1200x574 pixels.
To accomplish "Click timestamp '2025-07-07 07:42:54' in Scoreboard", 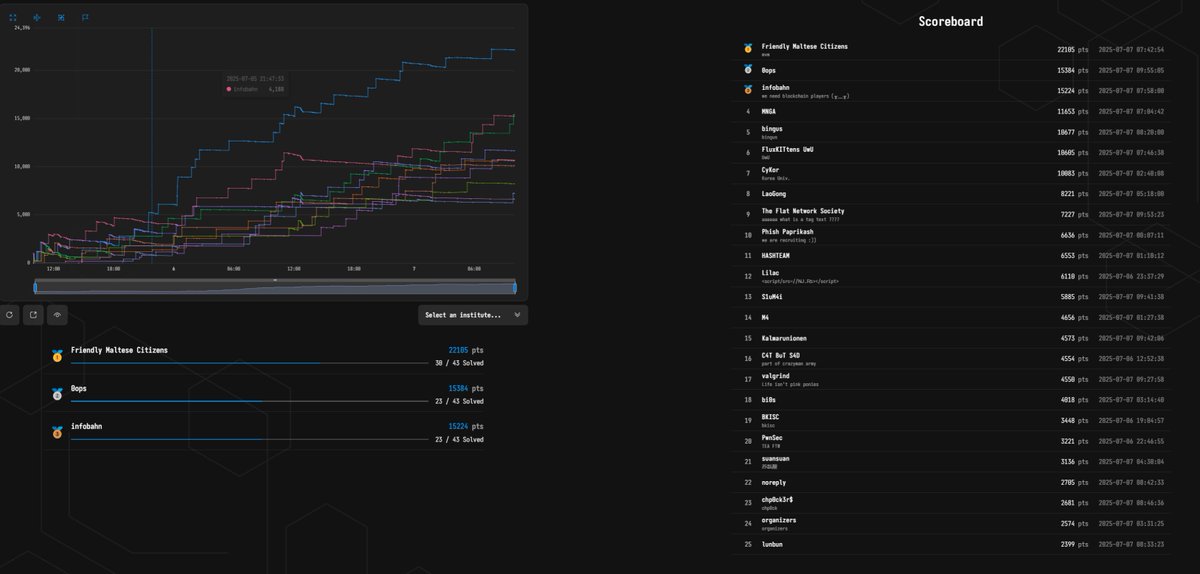I will click(x=1131, y=49).
